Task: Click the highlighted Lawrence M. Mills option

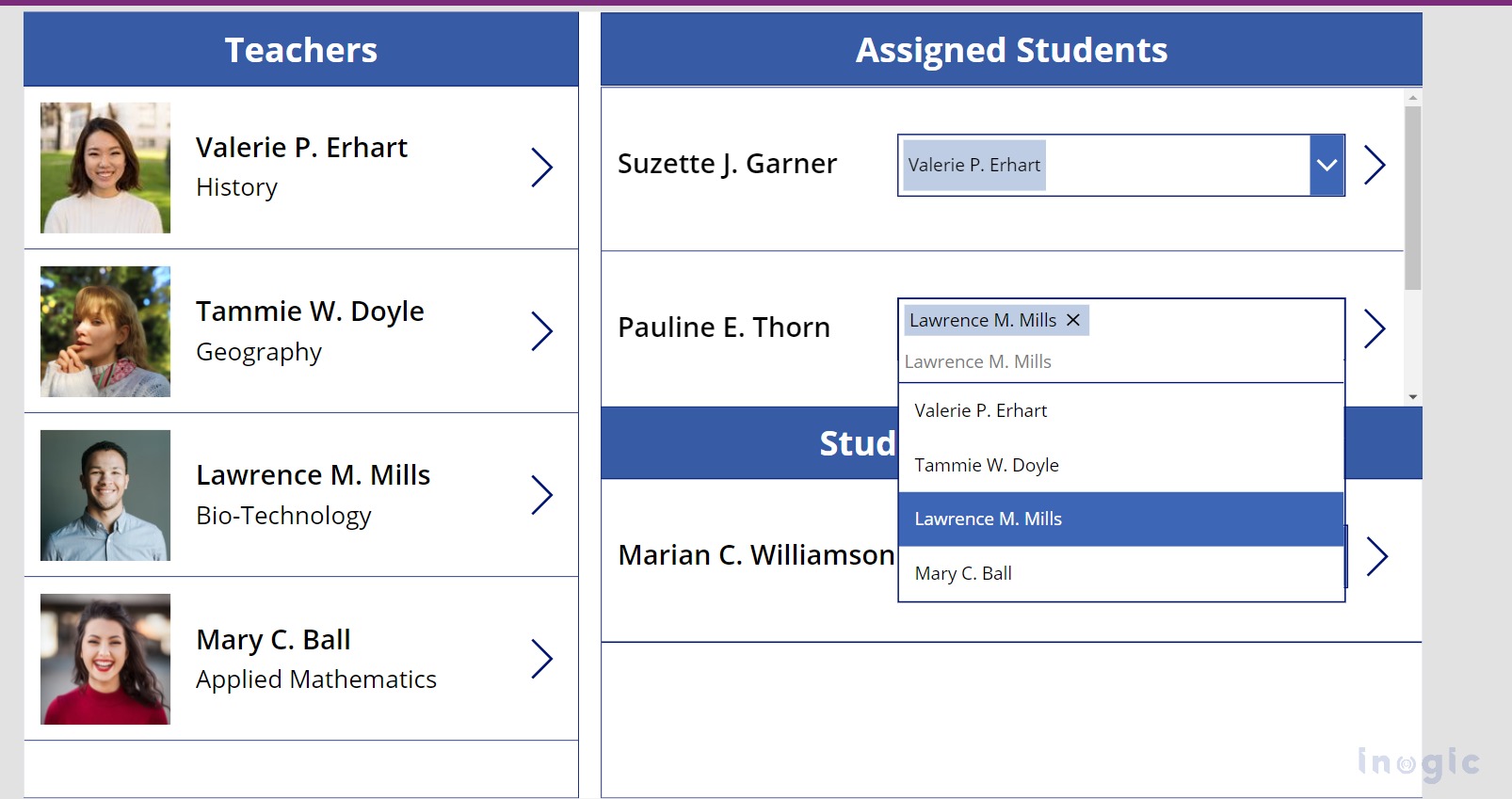Action: click(988, 518)
